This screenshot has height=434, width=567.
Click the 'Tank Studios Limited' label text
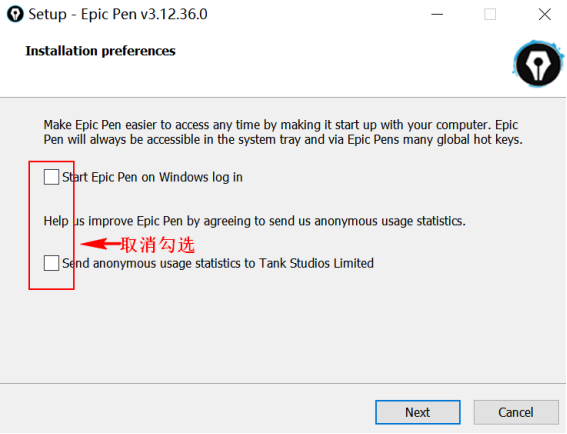tap(316, 263)
